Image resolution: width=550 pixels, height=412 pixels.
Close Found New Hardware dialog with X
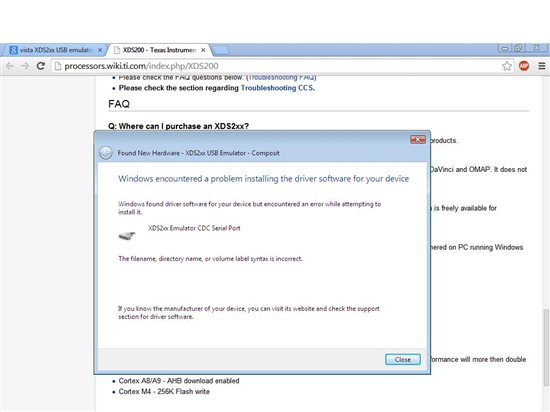(x=417, y=140)
